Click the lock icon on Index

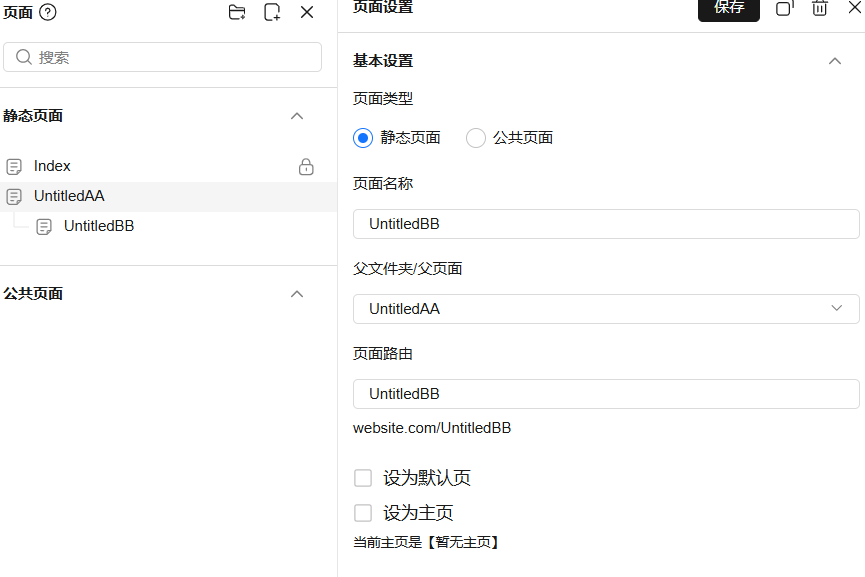[x=306, y=166]
